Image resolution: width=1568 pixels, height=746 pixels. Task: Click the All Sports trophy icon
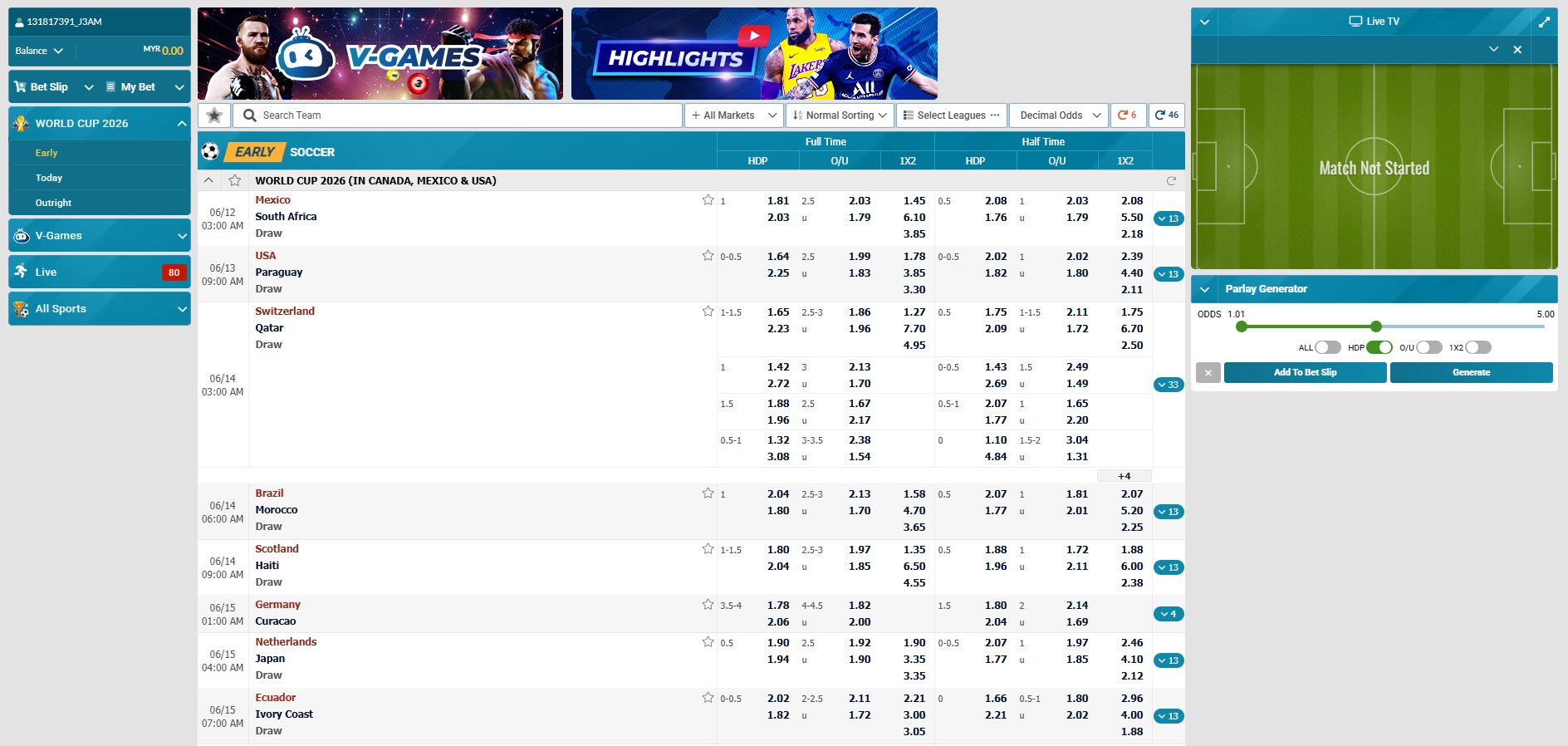point(21,308)
